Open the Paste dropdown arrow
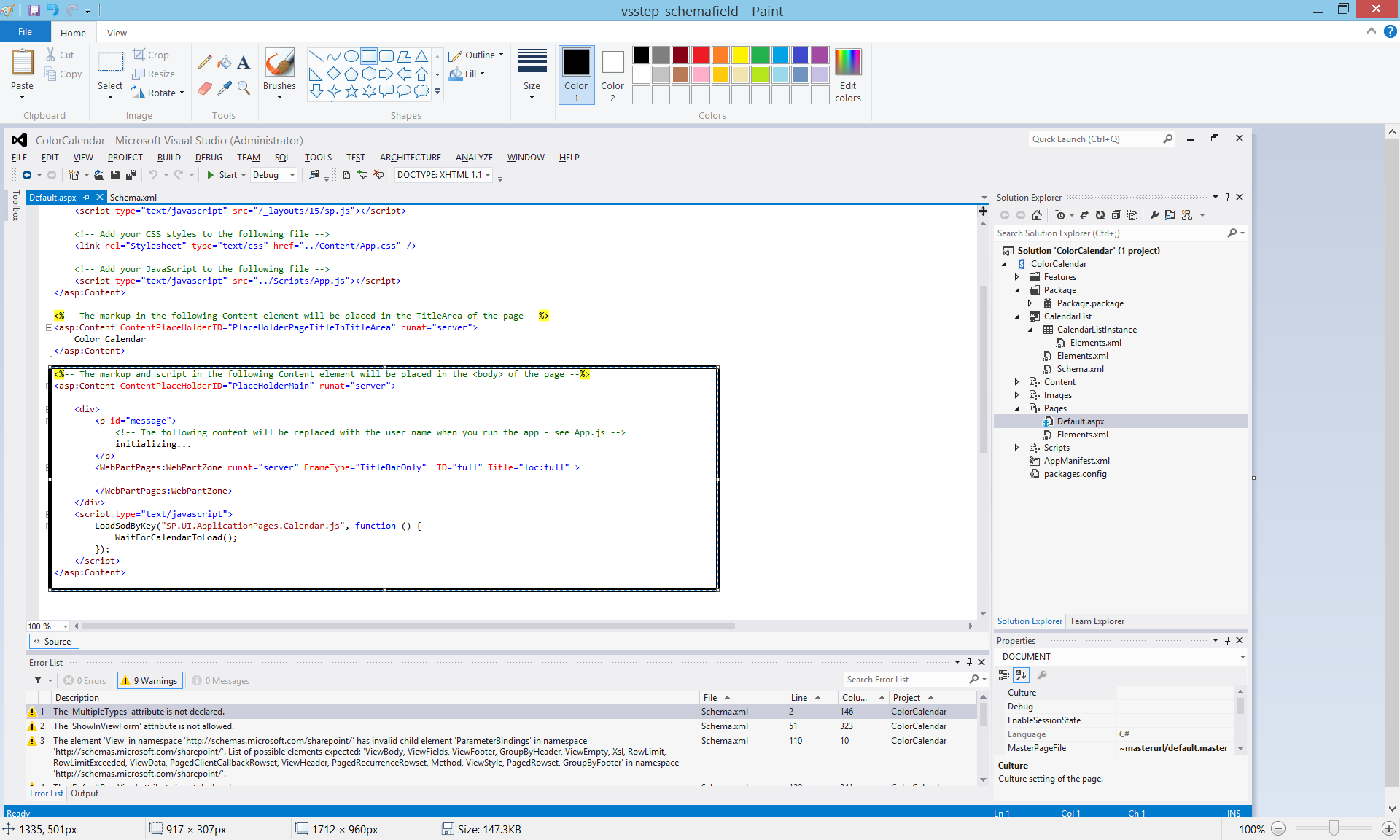Screen dimensions: 1400x840 (23, 97)
